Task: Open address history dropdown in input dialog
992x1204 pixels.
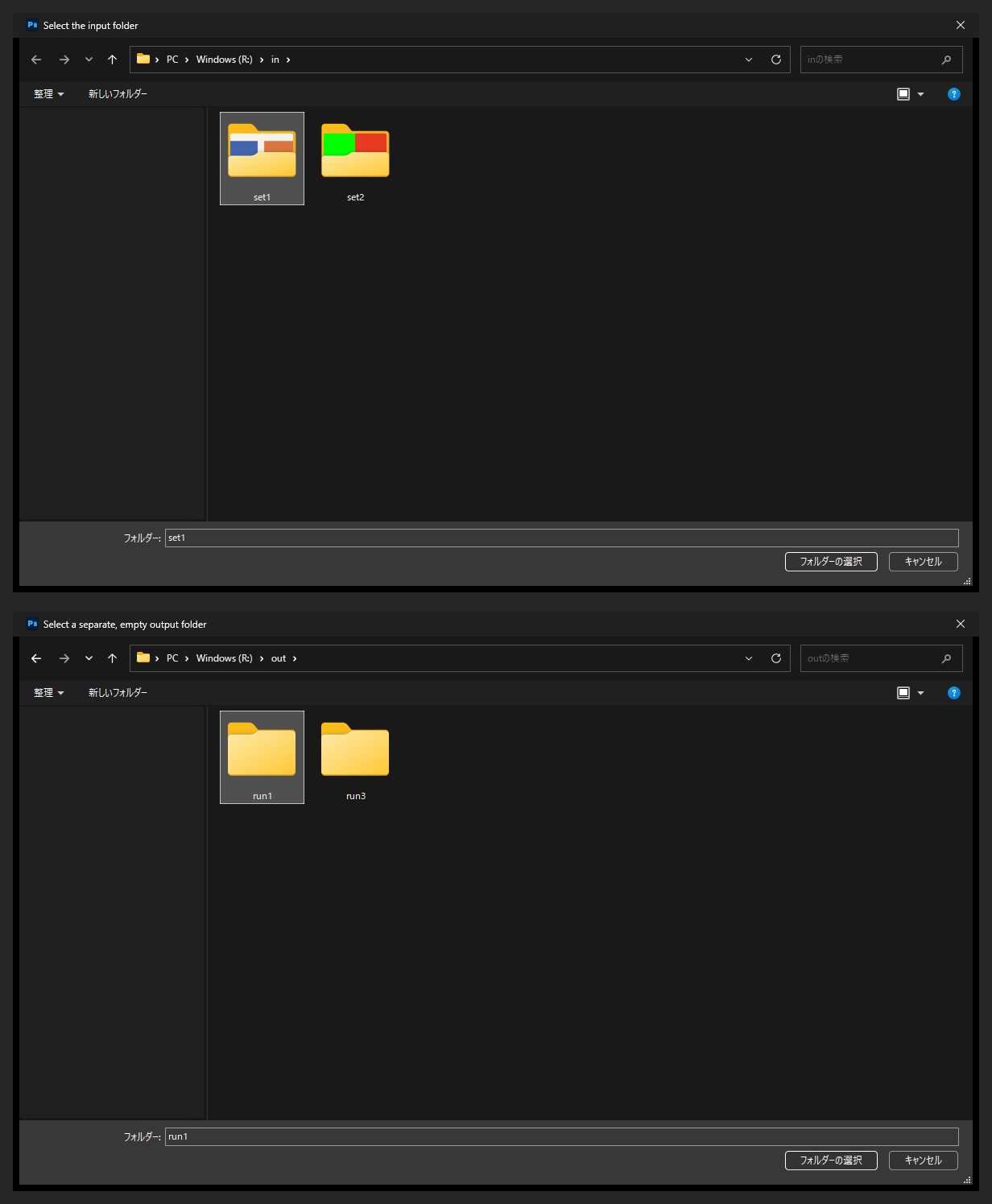Action: click(749, 60)
